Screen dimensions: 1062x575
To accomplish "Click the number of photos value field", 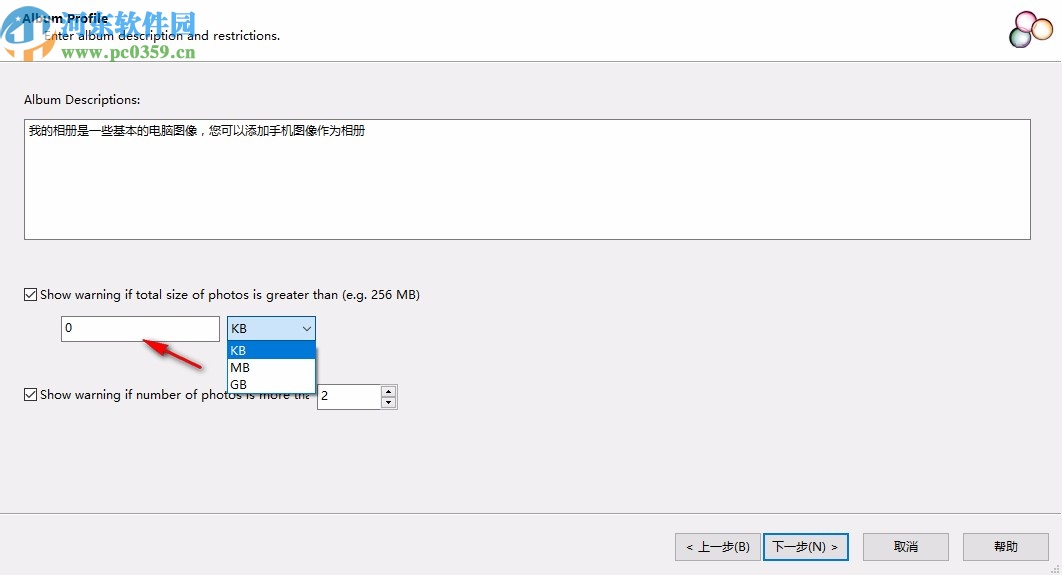I will coord(349,397).
